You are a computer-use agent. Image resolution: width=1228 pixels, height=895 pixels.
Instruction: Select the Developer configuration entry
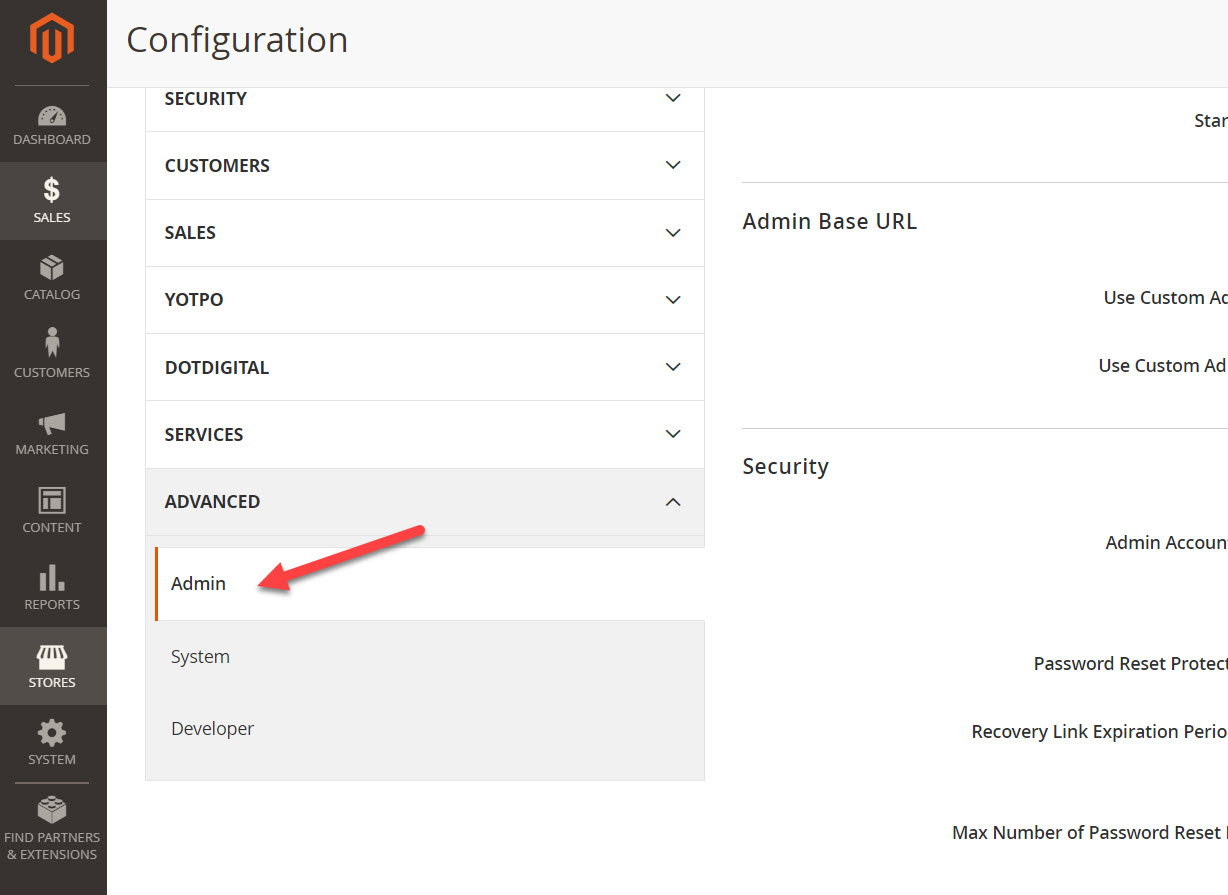[x=212, y=728]
